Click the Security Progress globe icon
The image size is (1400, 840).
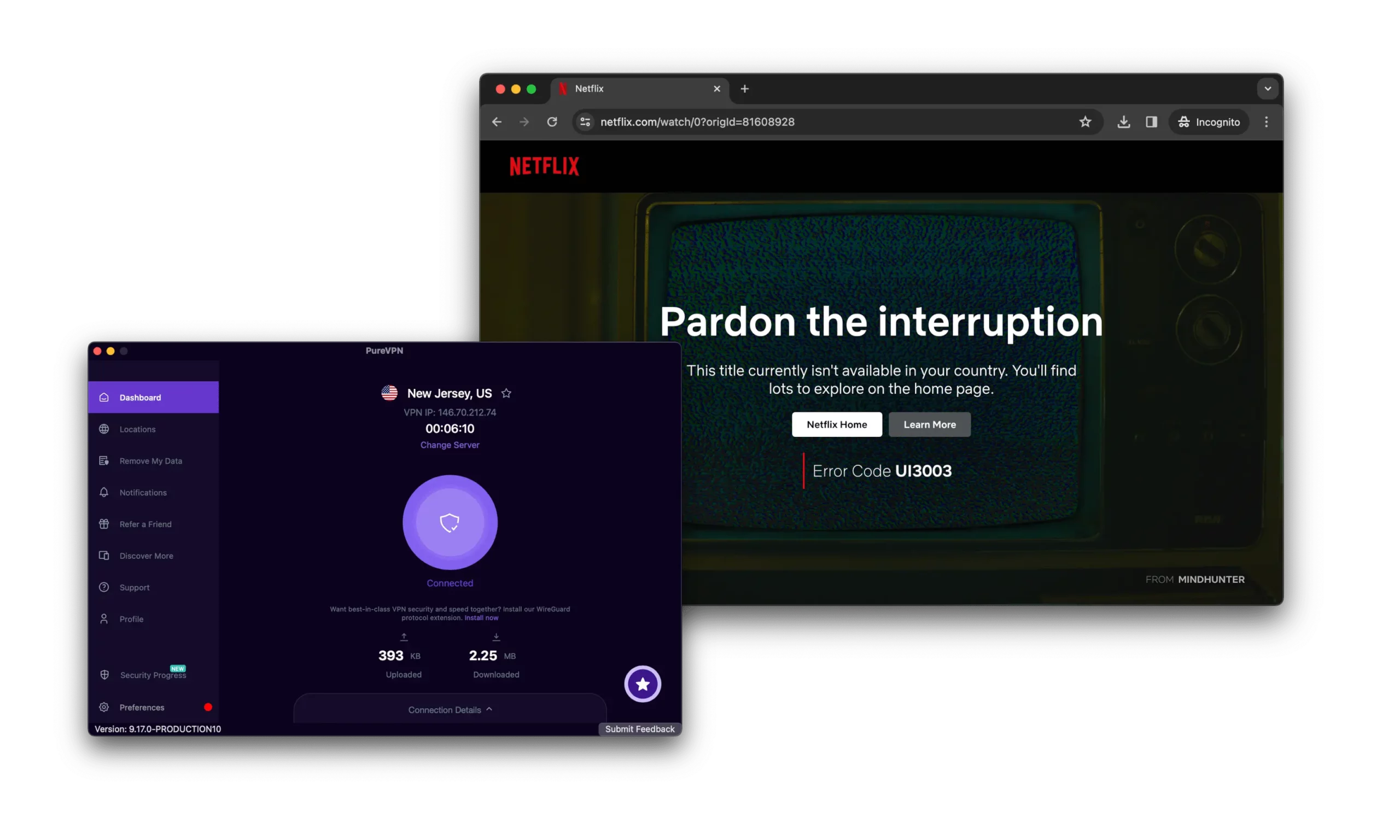tap(105, 674)
